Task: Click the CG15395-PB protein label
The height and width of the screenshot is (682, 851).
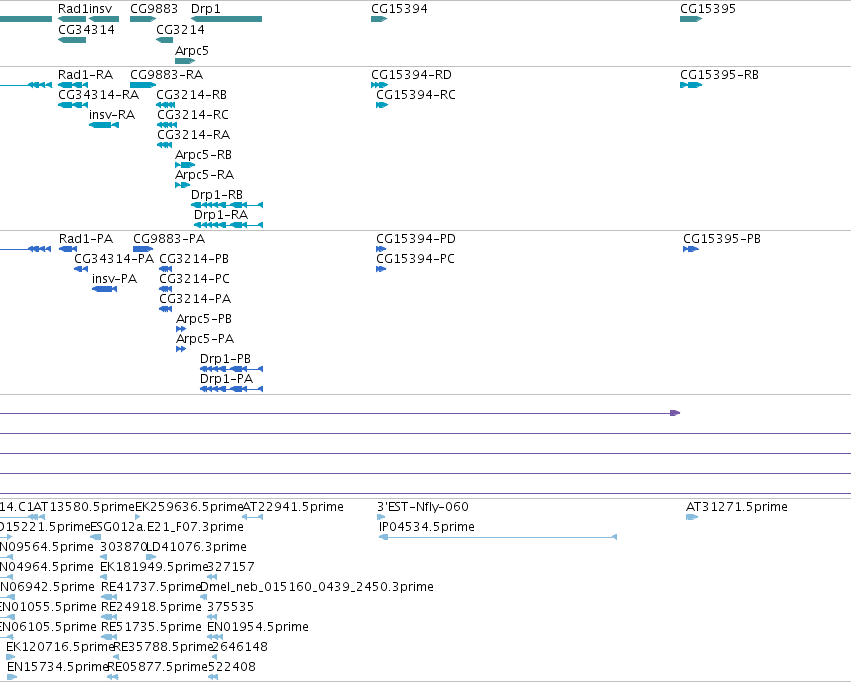Action: tap(722, 239)
